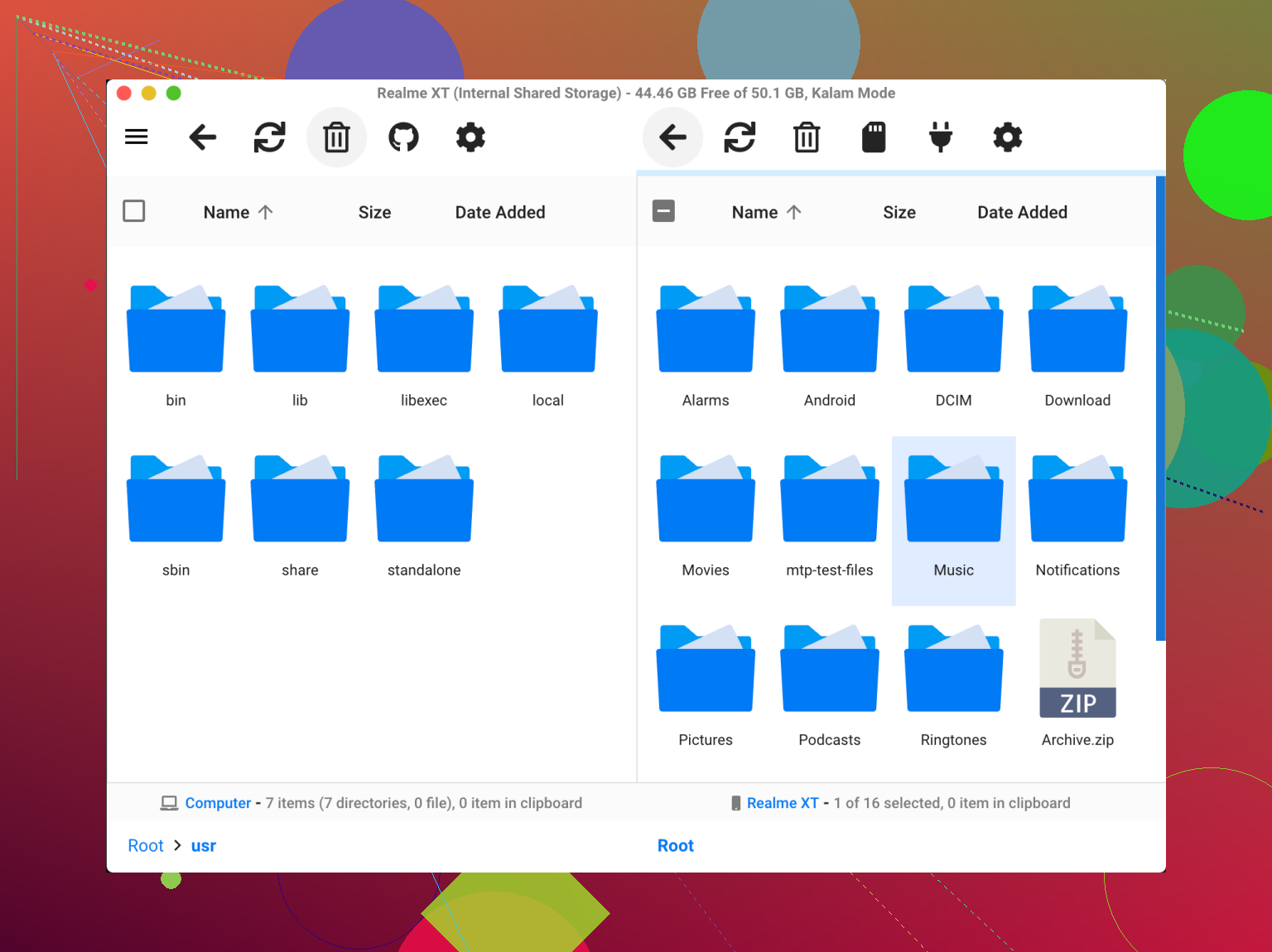Click the device pane vertical scrollbar
The image size is (1272, 952).
click(x=1160, y=408)
